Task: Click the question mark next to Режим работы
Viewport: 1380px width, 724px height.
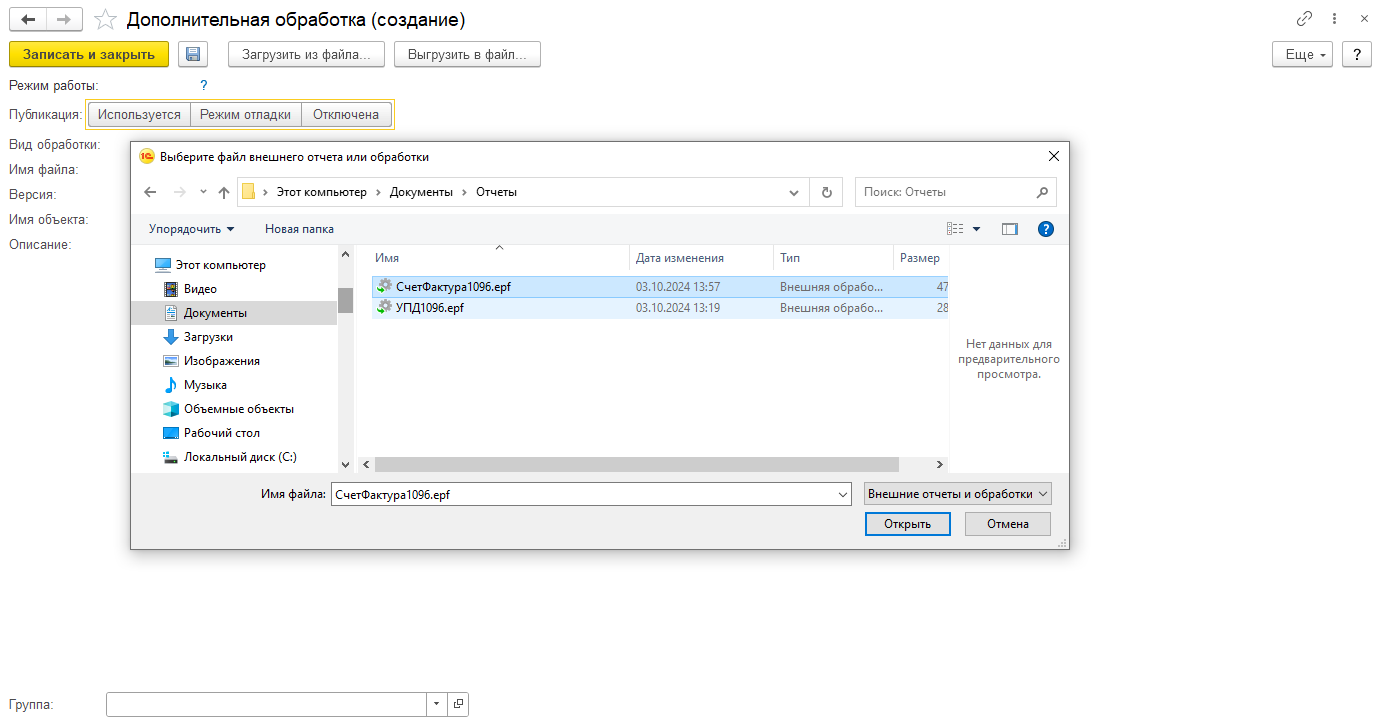Action: pos(204,86)
